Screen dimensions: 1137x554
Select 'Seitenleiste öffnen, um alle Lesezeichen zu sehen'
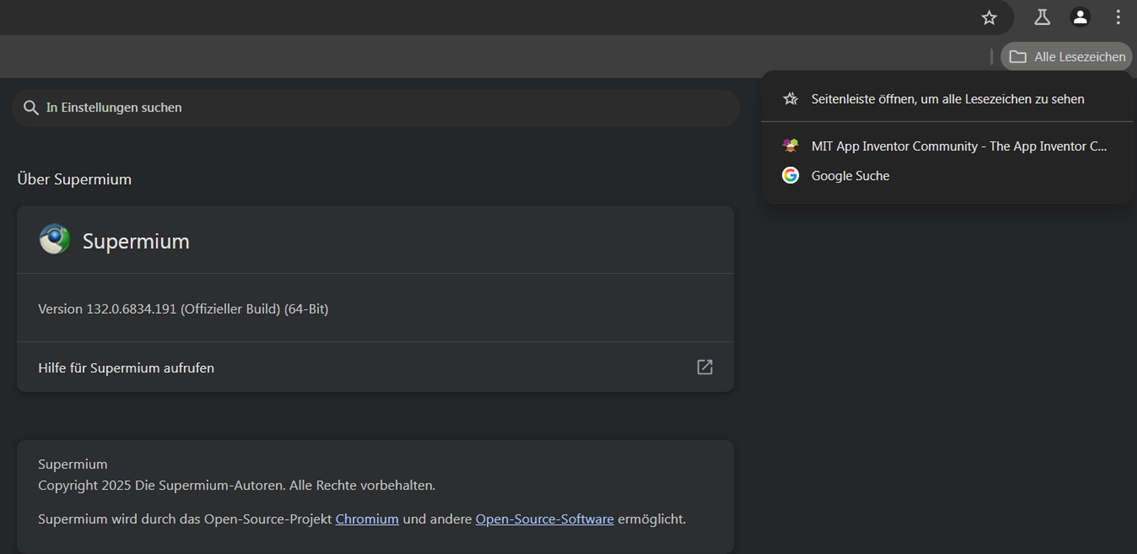tap(947, 99)
